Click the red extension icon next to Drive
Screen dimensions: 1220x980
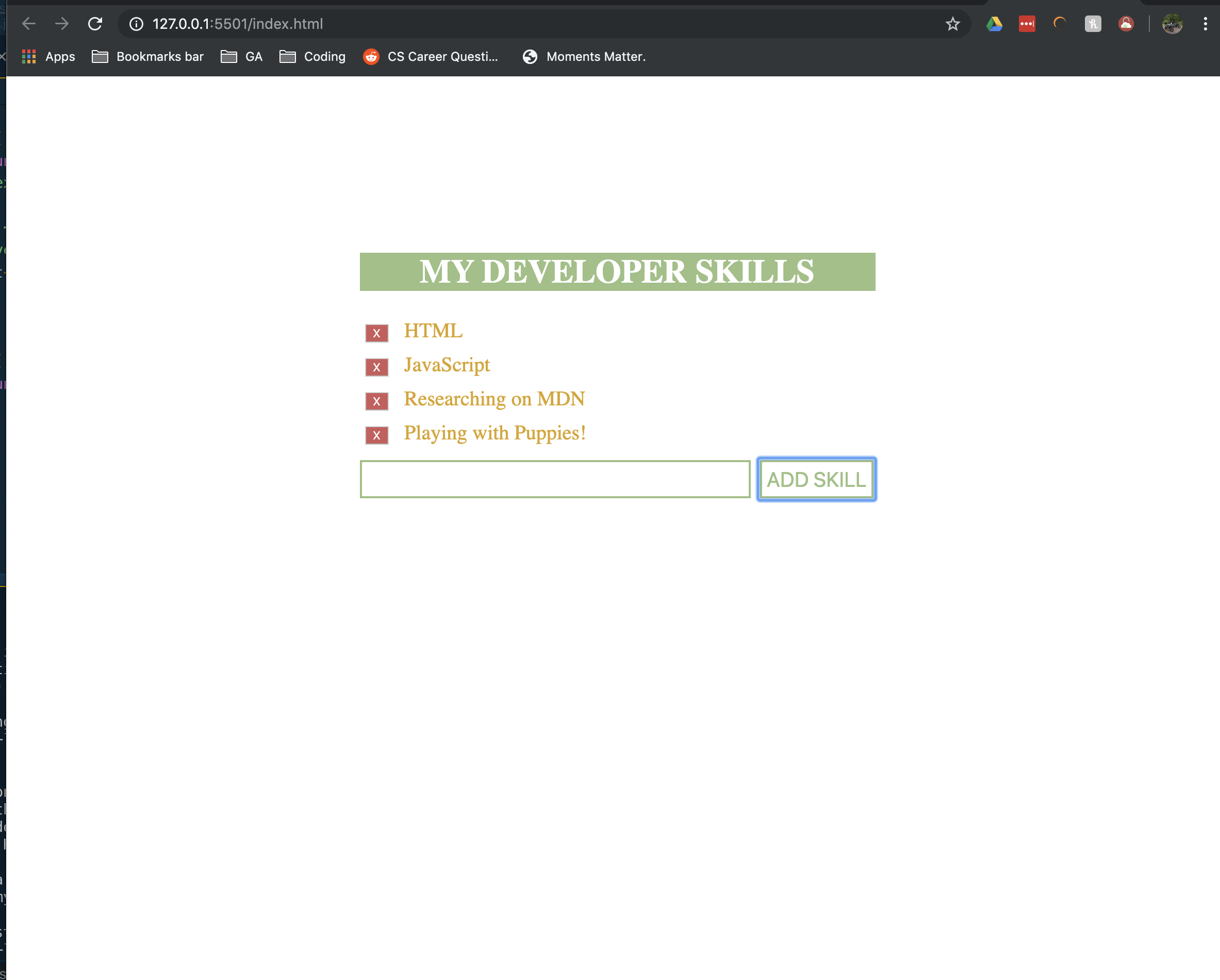1027,24
